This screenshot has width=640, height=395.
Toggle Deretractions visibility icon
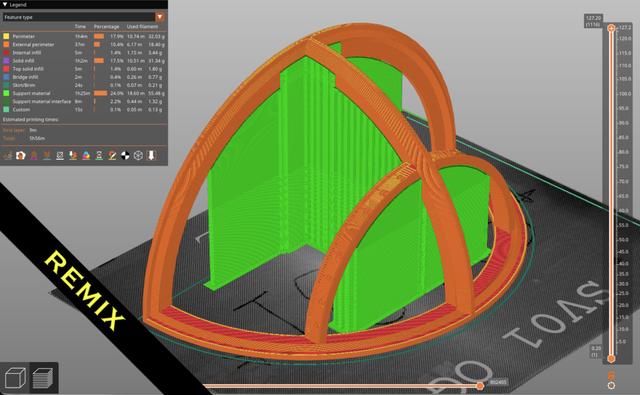click(x=47, y=155)
